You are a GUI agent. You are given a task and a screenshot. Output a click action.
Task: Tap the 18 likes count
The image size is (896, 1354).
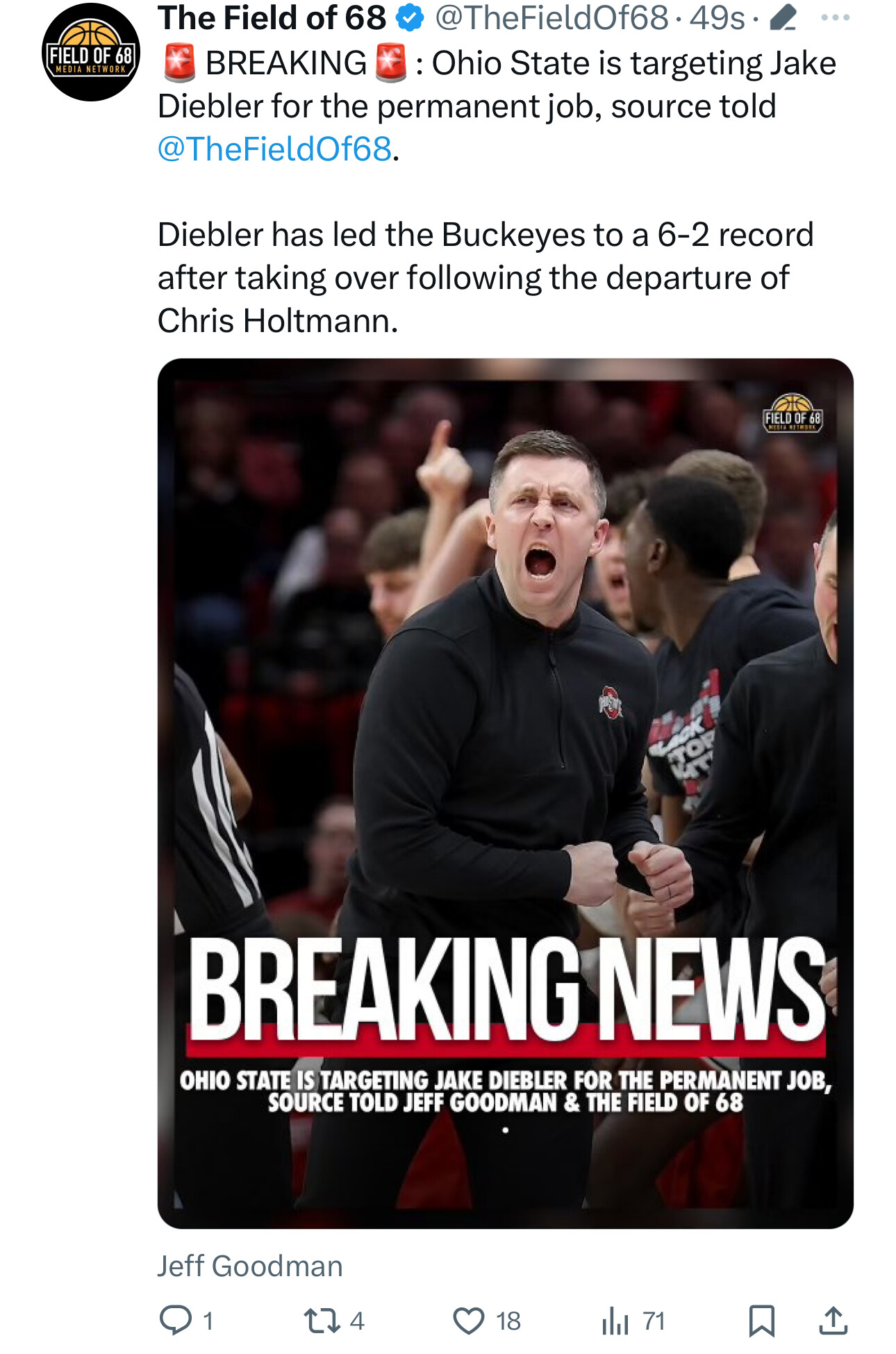[508, 1321]
